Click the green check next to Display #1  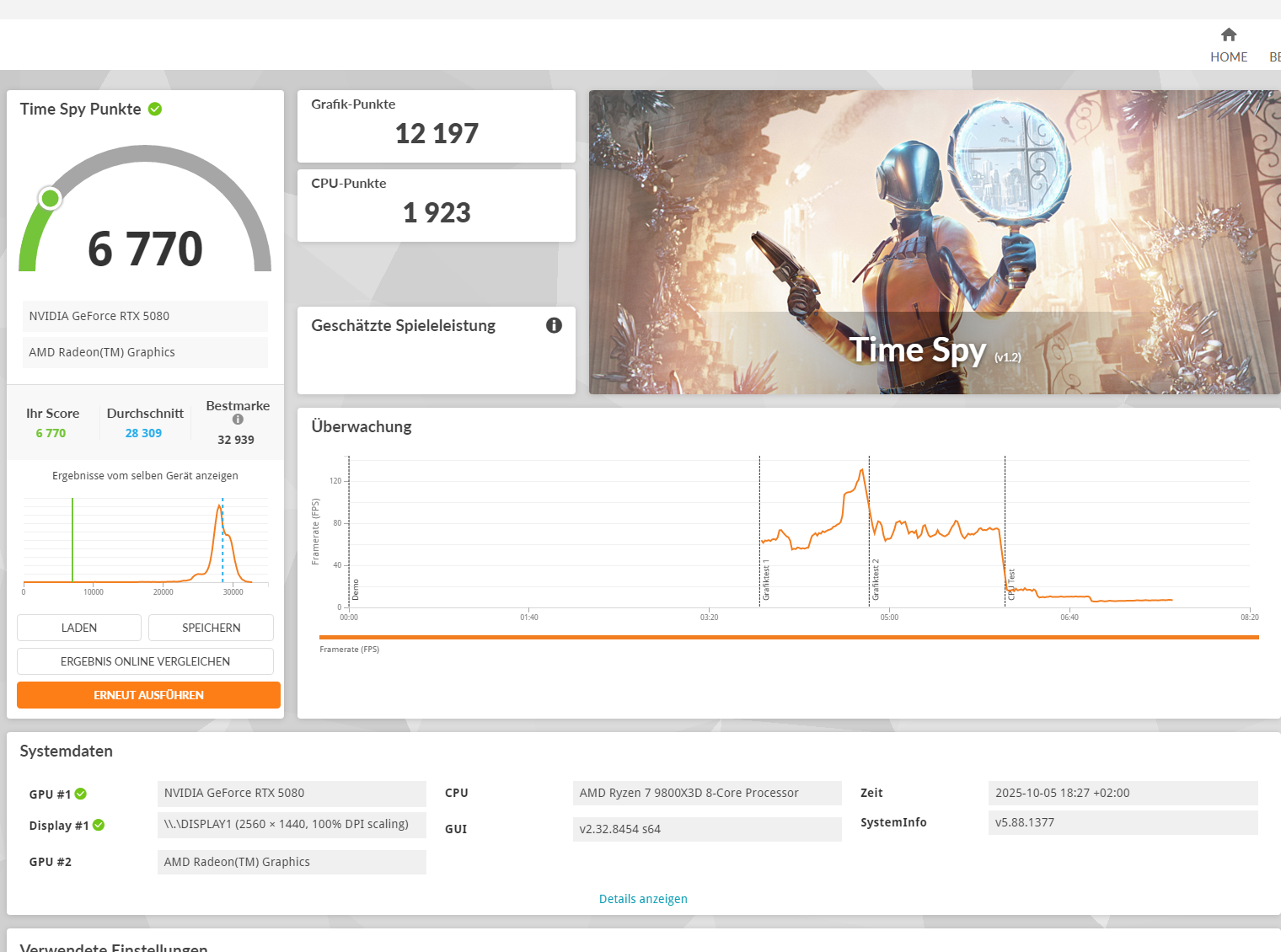(99, 825)
